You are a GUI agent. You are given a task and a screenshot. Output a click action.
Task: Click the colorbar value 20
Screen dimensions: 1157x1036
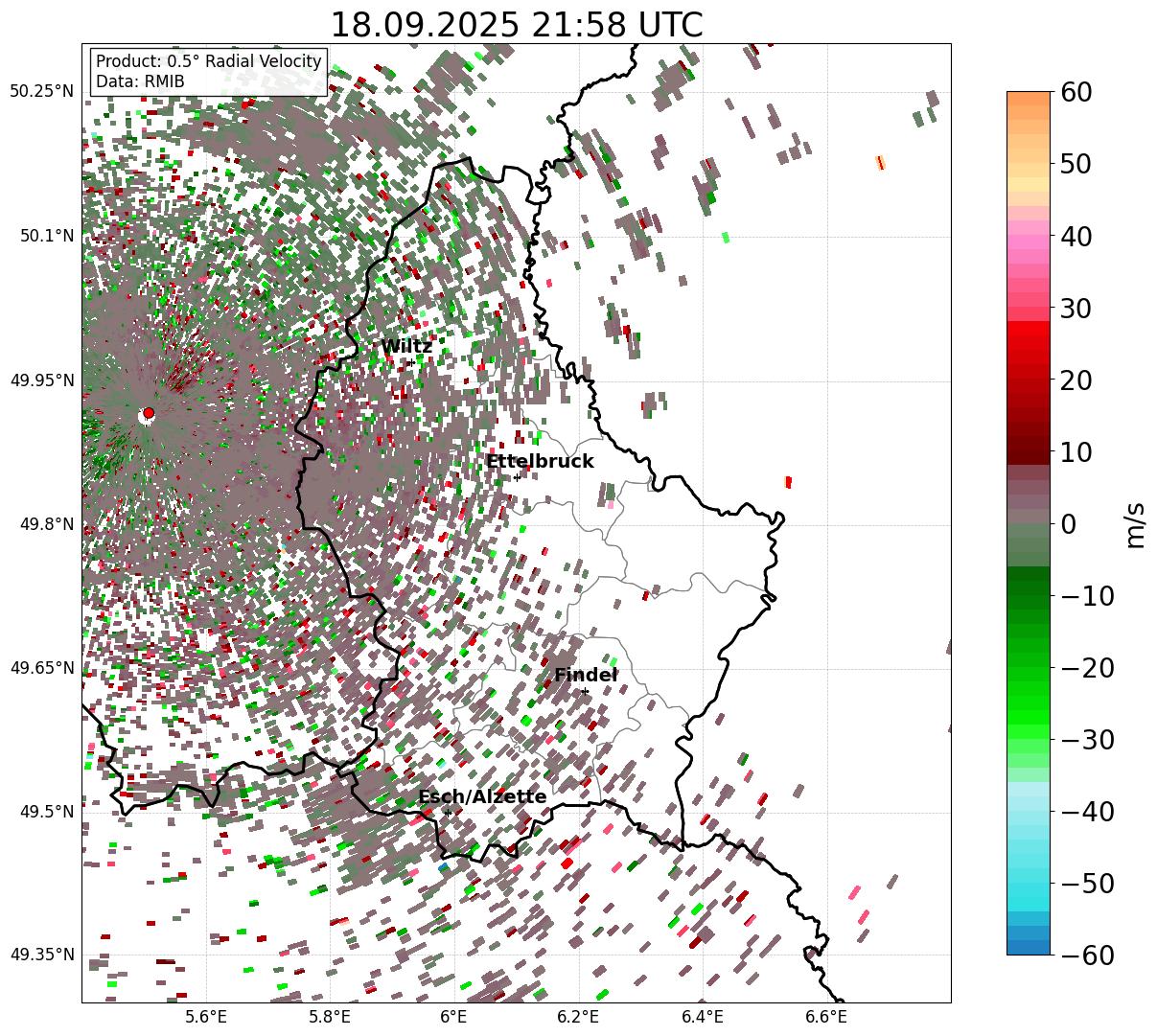[x=1075, y=380]
